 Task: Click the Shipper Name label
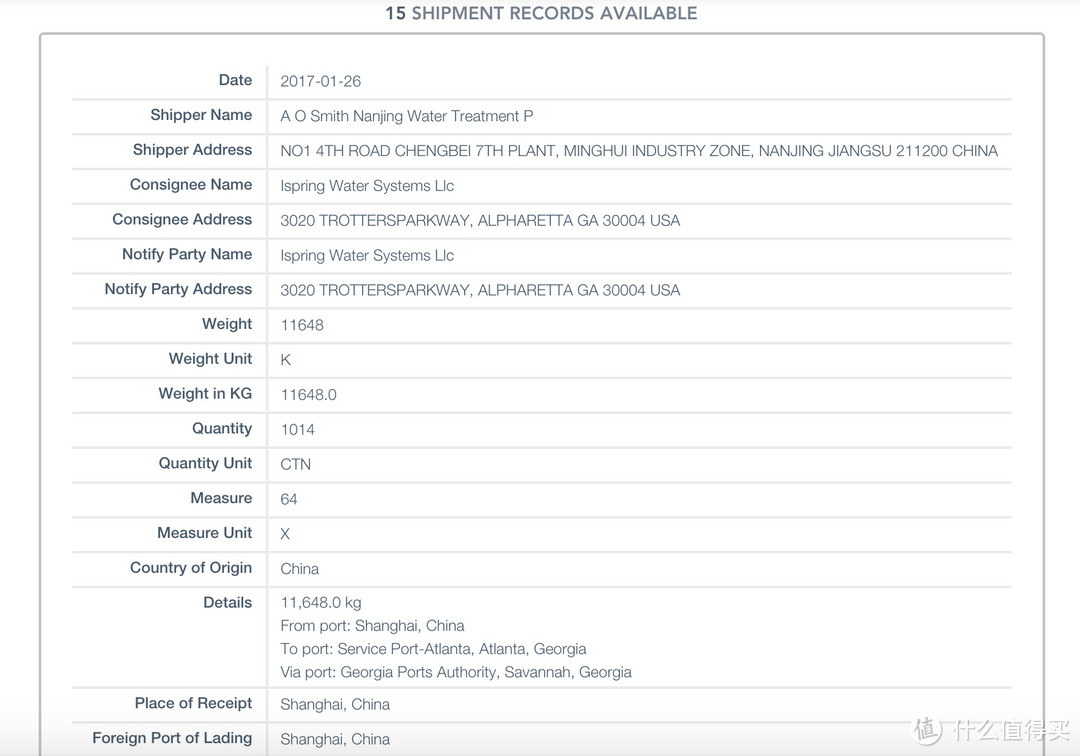click(x=201, y=115)
